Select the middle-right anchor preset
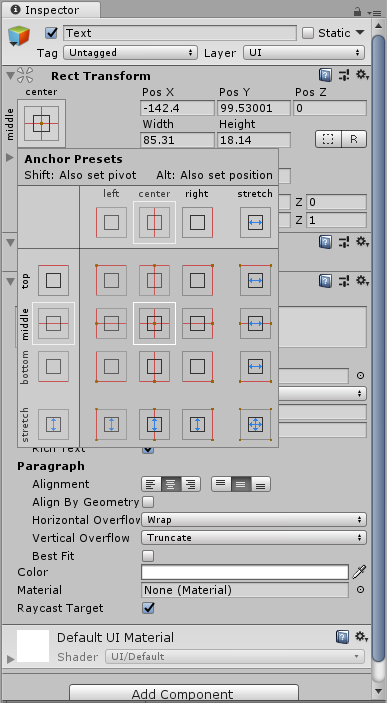This screenshot has height=703, width=387. pyautogui.click(x=197, y=323)
